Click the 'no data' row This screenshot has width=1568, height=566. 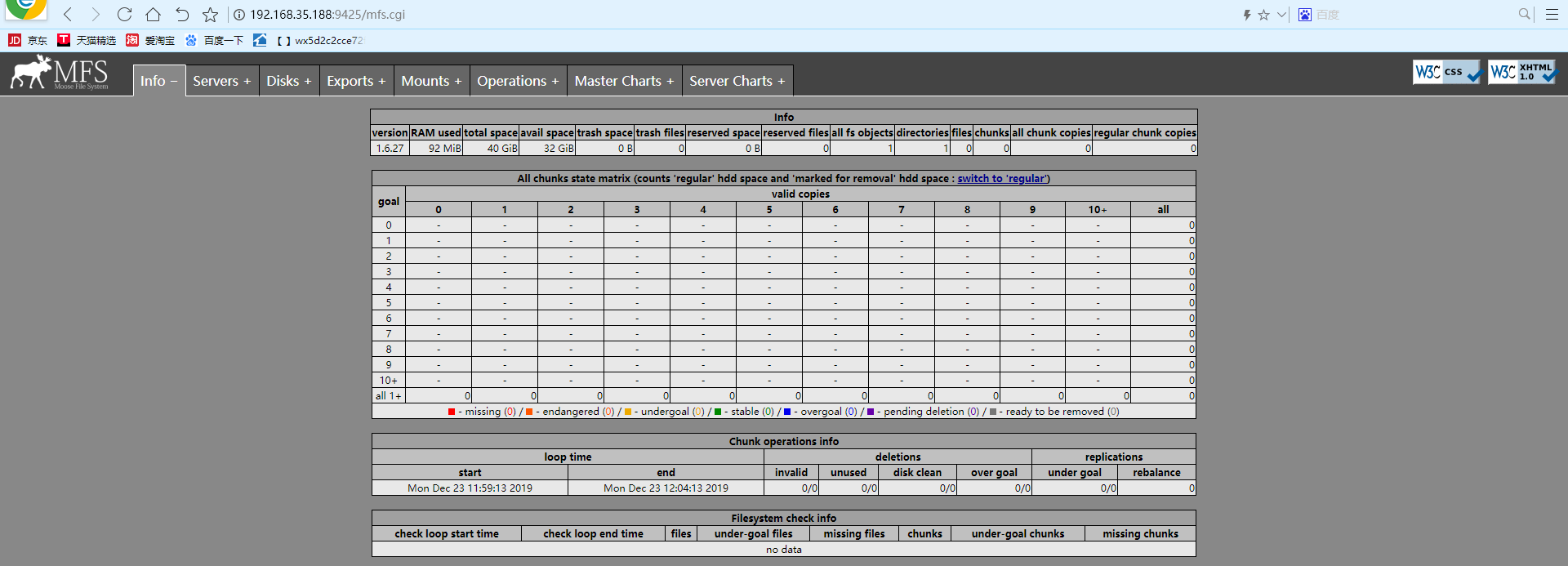pyautogui.click(x=784, y=550)
